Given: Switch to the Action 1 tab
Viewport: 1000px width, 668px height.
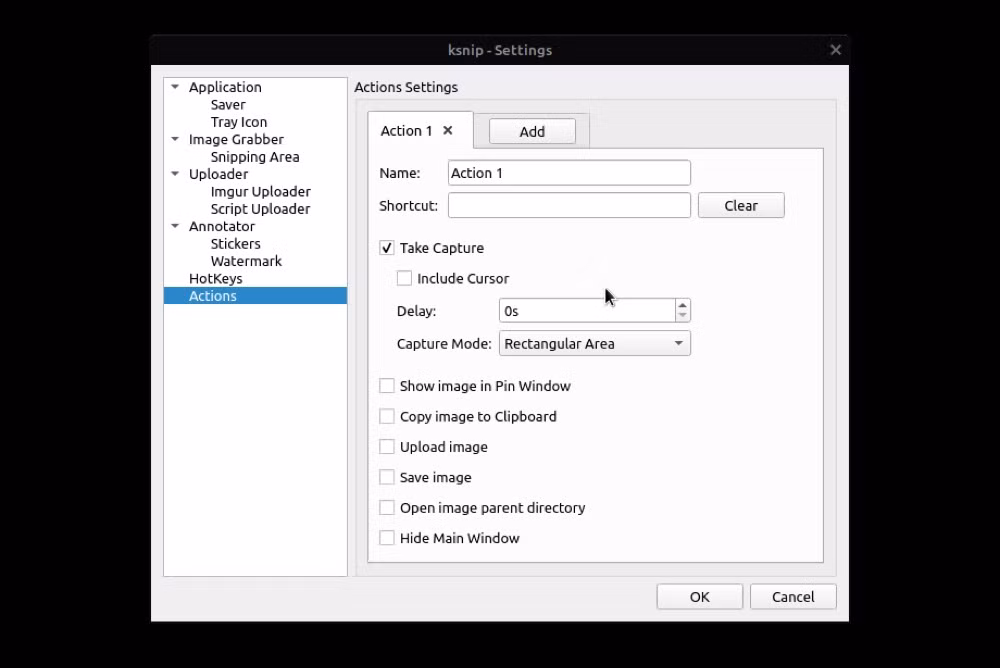Looking at the screenshot, I should pos(406,131).
